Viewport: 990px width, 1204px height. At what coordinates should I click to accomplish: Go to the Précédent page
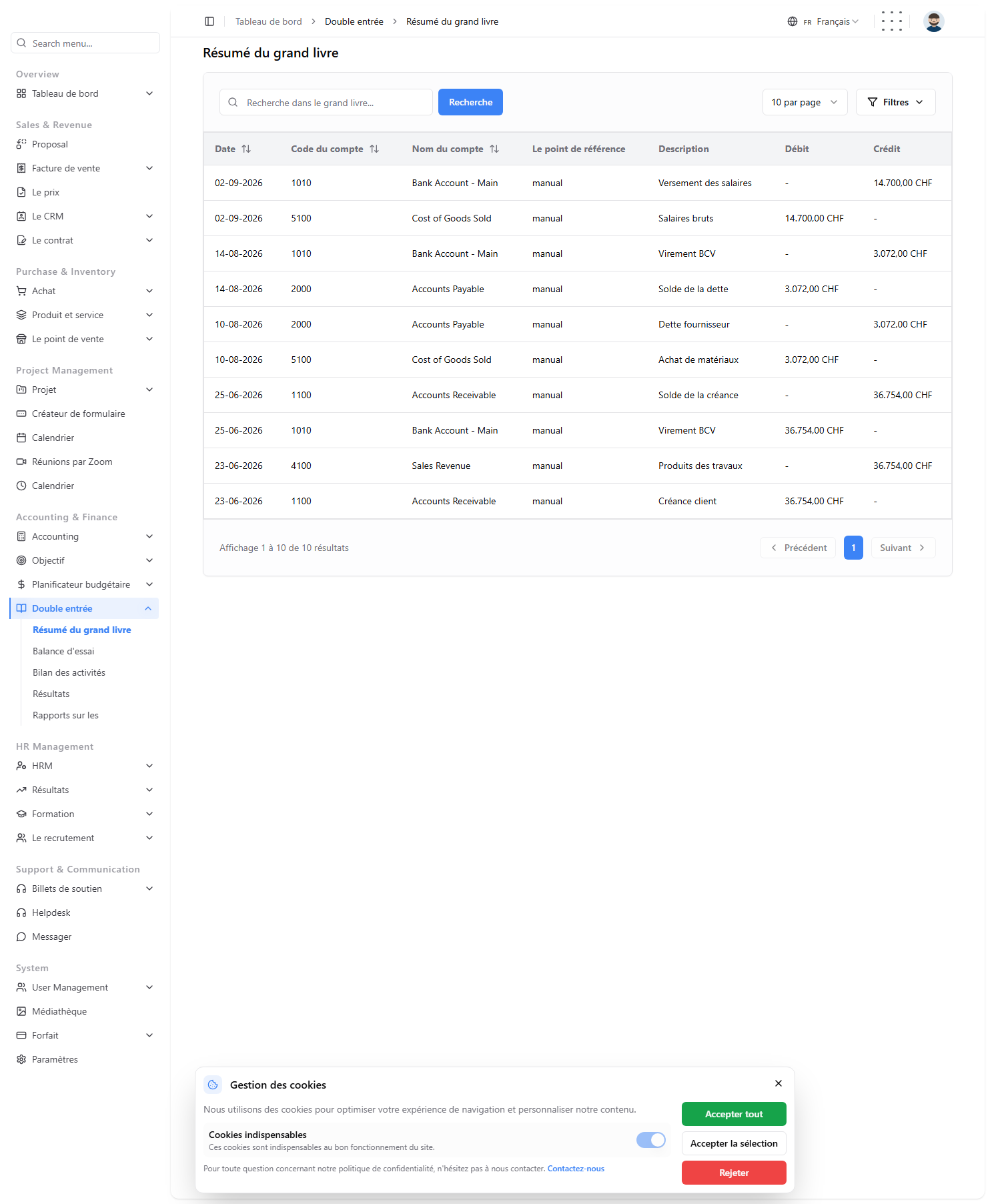click(x=798, y=548)
